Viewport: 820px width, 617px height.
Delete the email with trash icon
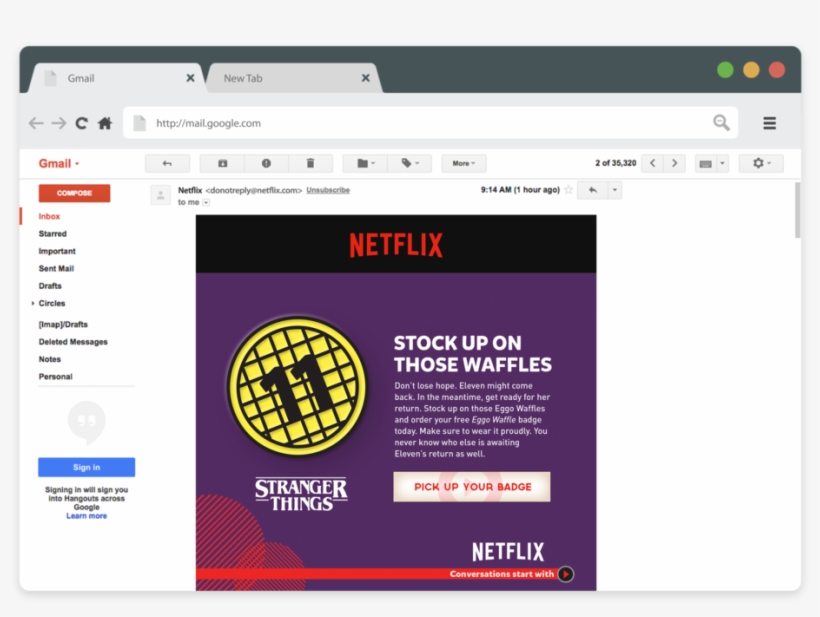coord(310,164)
